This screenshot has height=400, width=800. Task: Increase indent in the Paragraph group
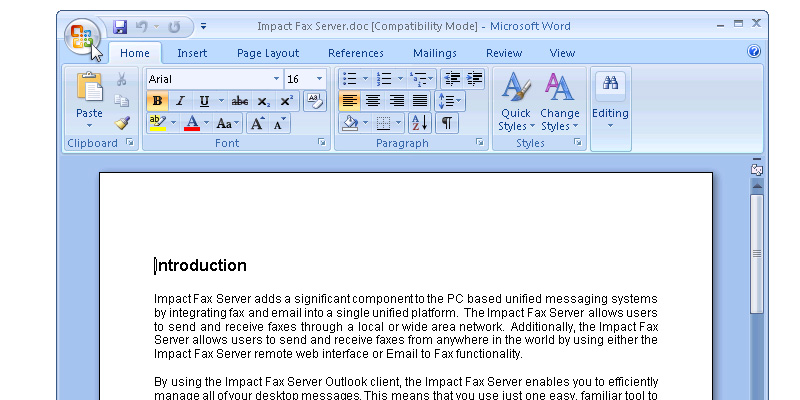pyautogui.click(x=474, y=79)
